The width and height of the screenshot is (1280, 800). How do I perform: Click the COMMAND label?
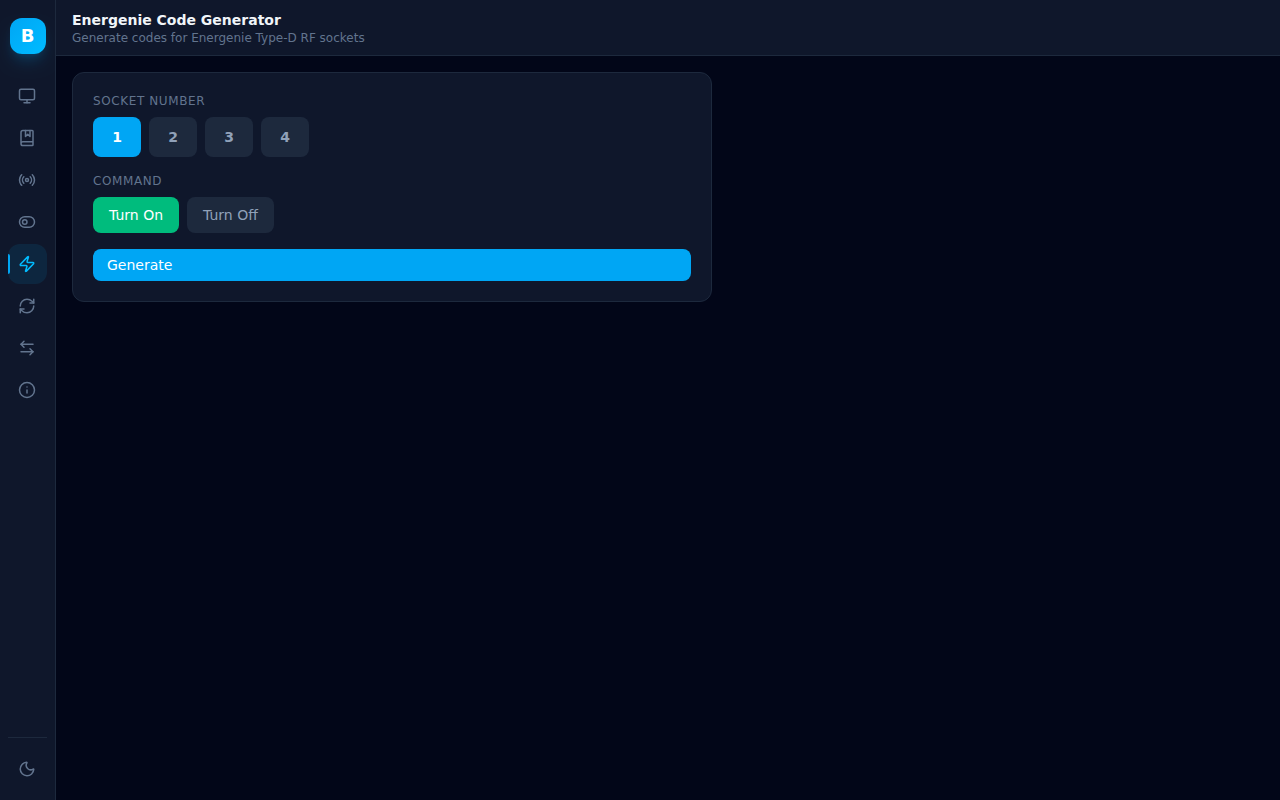127,181
